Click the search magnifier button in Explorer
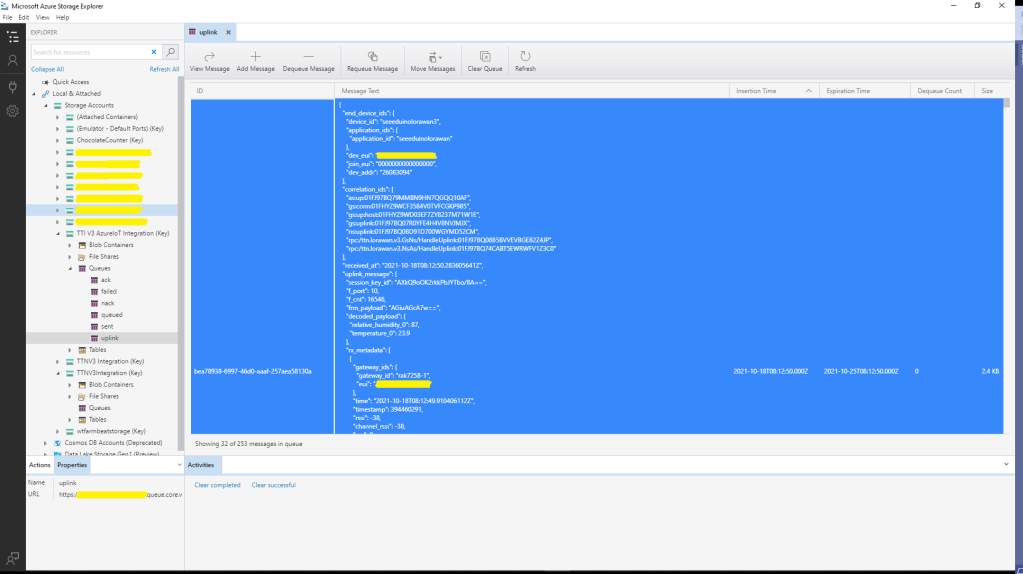The height and width of the screenshot is (574, 1023). click(171, 52)
